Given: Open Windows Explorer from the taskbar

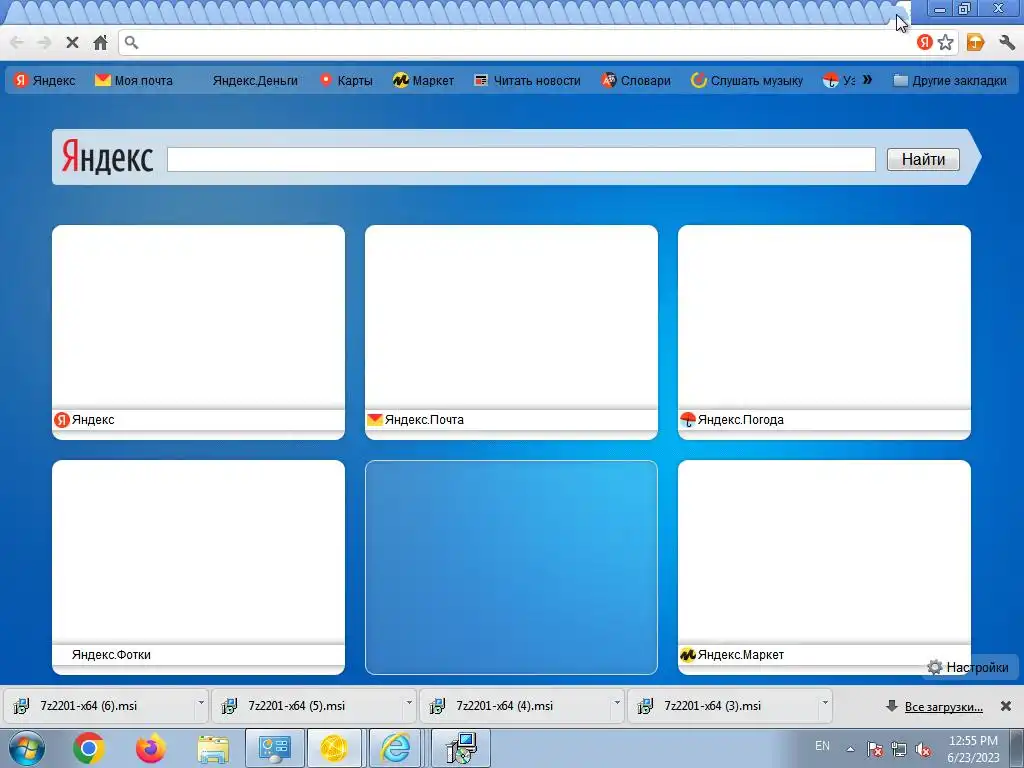Looking at the screenshot, I should click(213, 748).
